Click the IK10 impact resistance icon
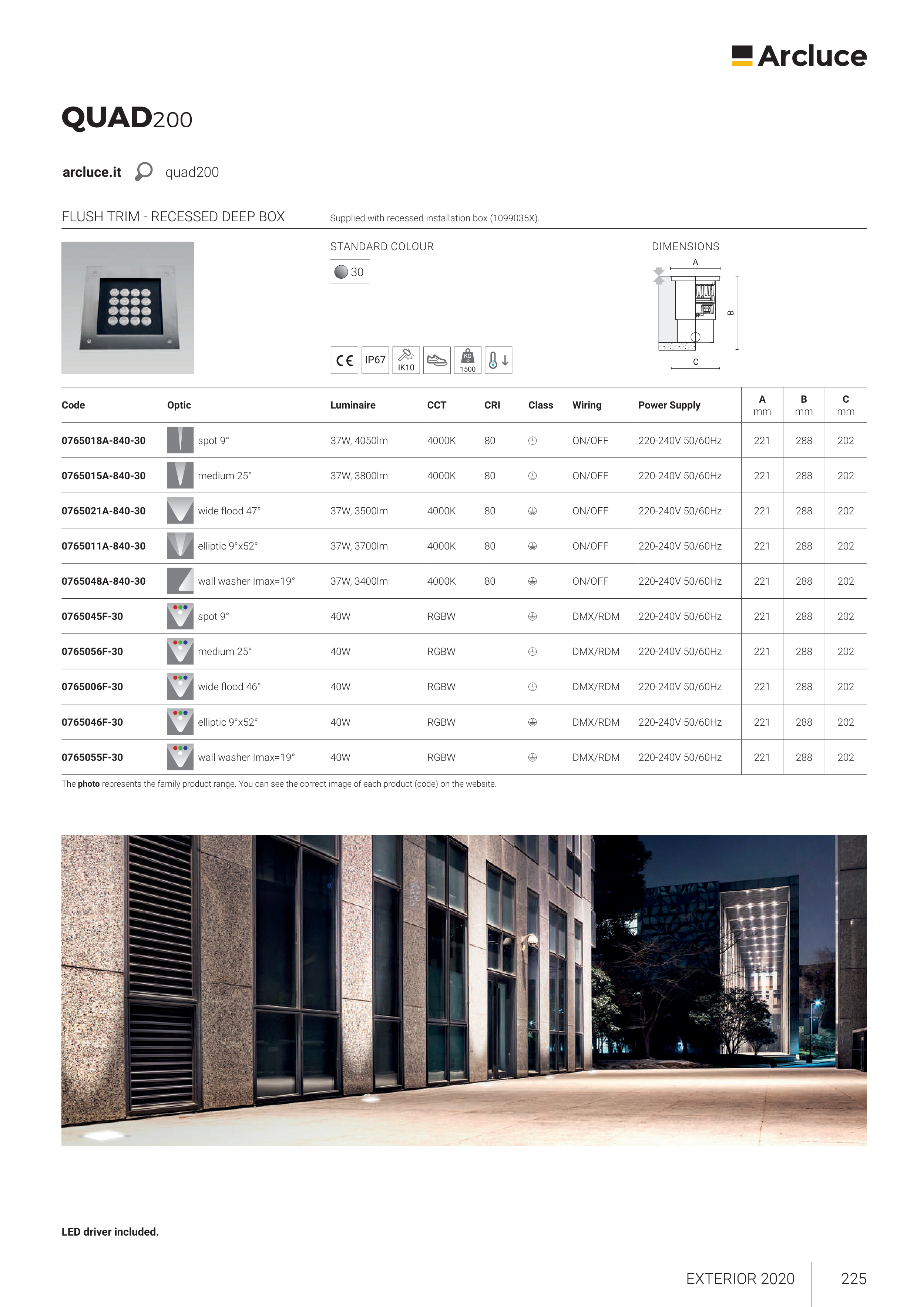This screenshot has width=924, height=1307. coord(406,360)
